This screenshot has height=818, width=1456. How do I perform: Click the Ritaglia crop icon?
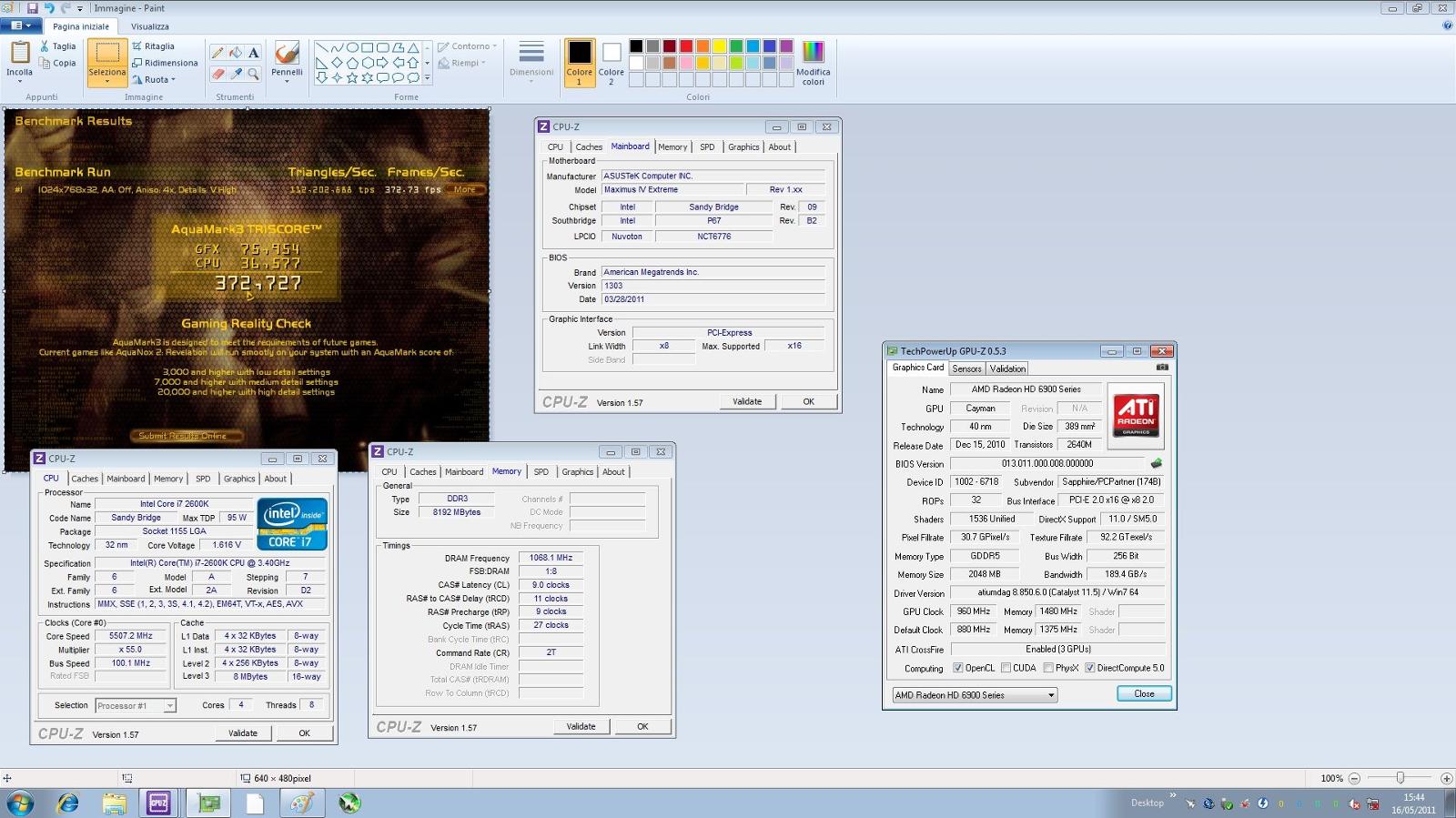[x=136, y=45]
